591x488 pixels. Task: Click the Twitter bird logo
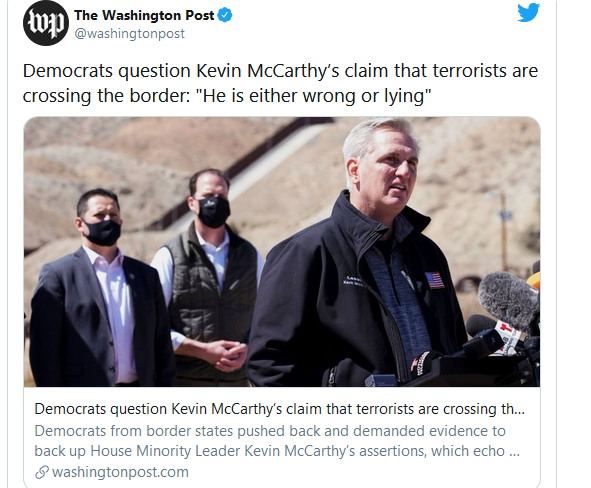pos(528,12)
